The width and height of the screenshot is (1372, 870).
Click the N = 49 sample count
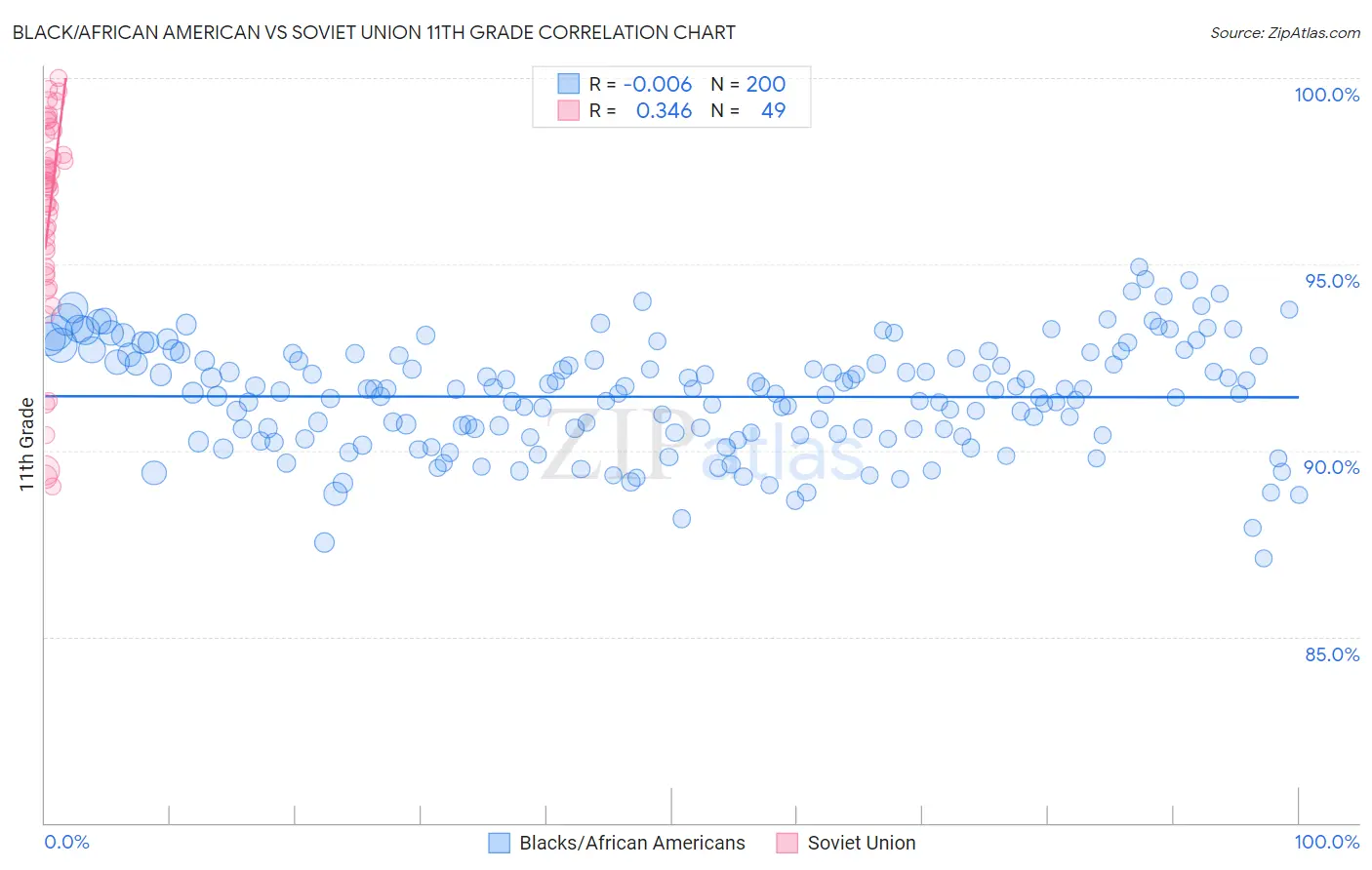[748, 110]
